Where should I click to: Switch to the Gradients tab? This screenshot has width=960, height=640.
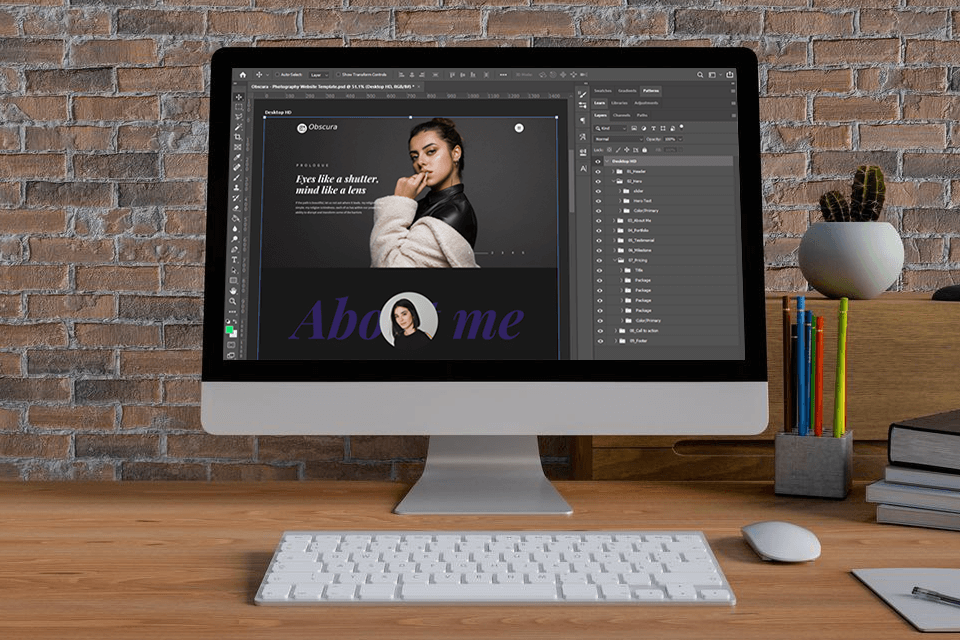627,91
